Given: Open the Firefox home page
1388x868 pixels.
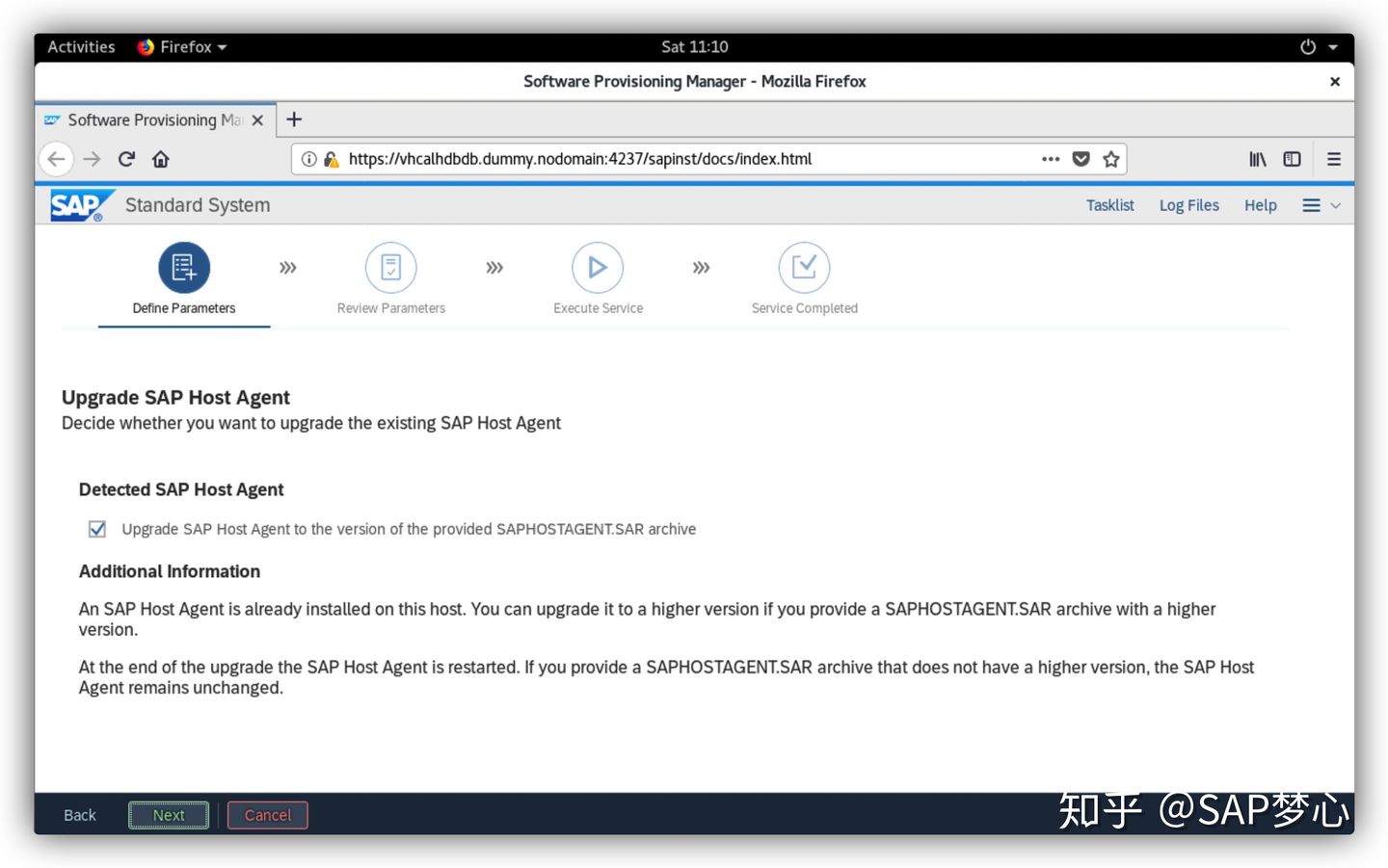Looking at the screenshot, I should (161, 159).
